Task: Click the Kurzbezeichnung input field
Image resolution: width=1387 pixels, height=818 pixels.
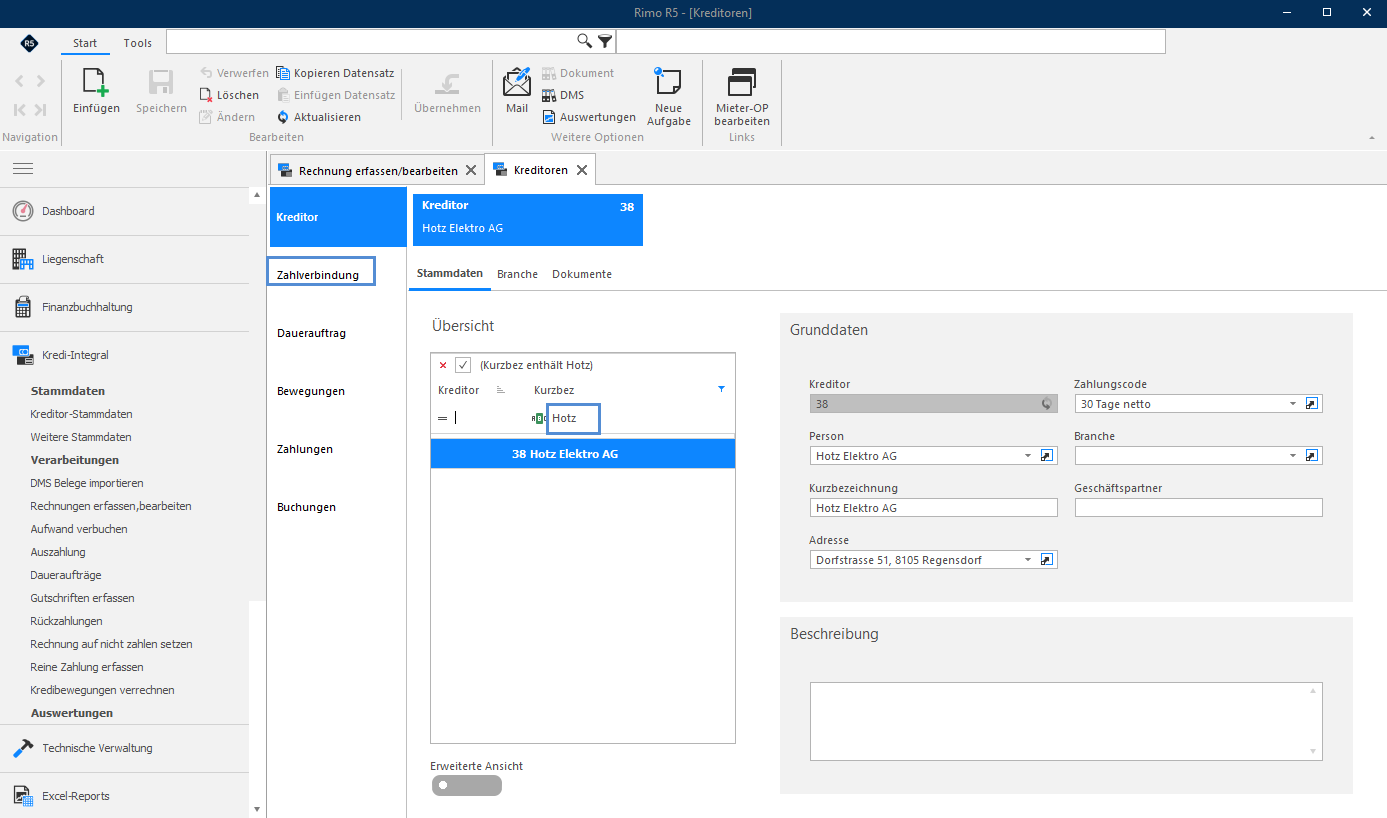Action: click(x=933, y=508)
